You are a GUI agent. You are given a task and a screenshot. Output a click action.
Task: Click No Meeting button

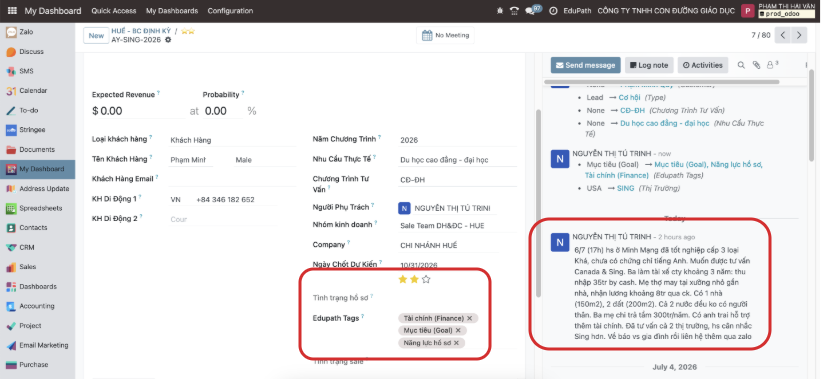pos(446,36)
